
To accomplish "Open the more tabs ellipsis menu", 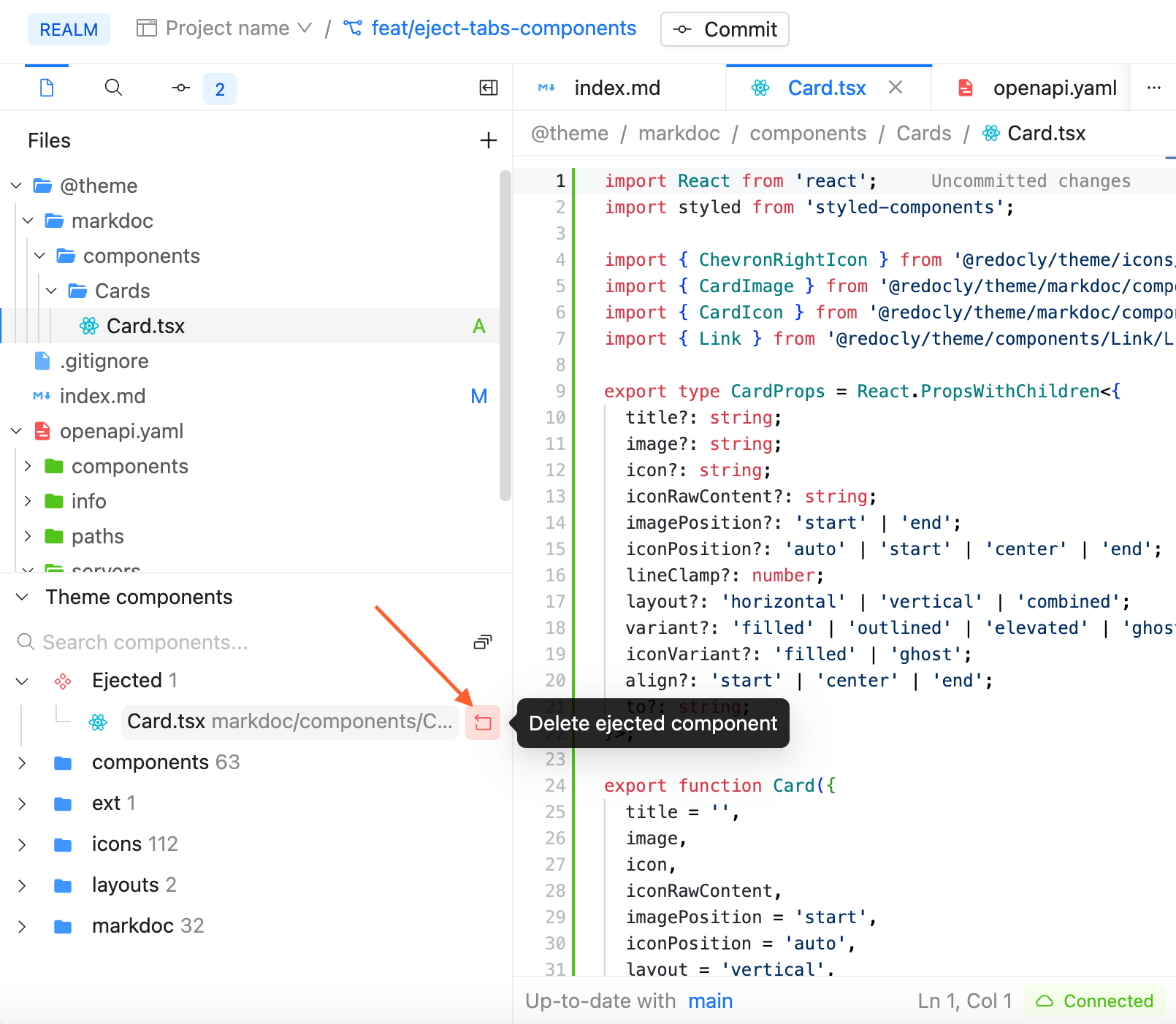I will tap(1154, 88).
